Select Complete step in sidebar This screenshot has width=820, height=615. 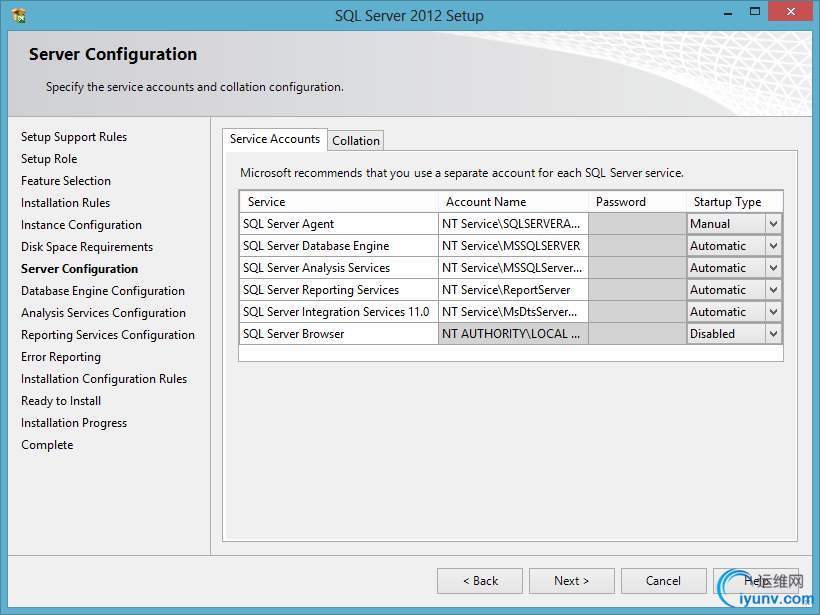coord(47,445)
